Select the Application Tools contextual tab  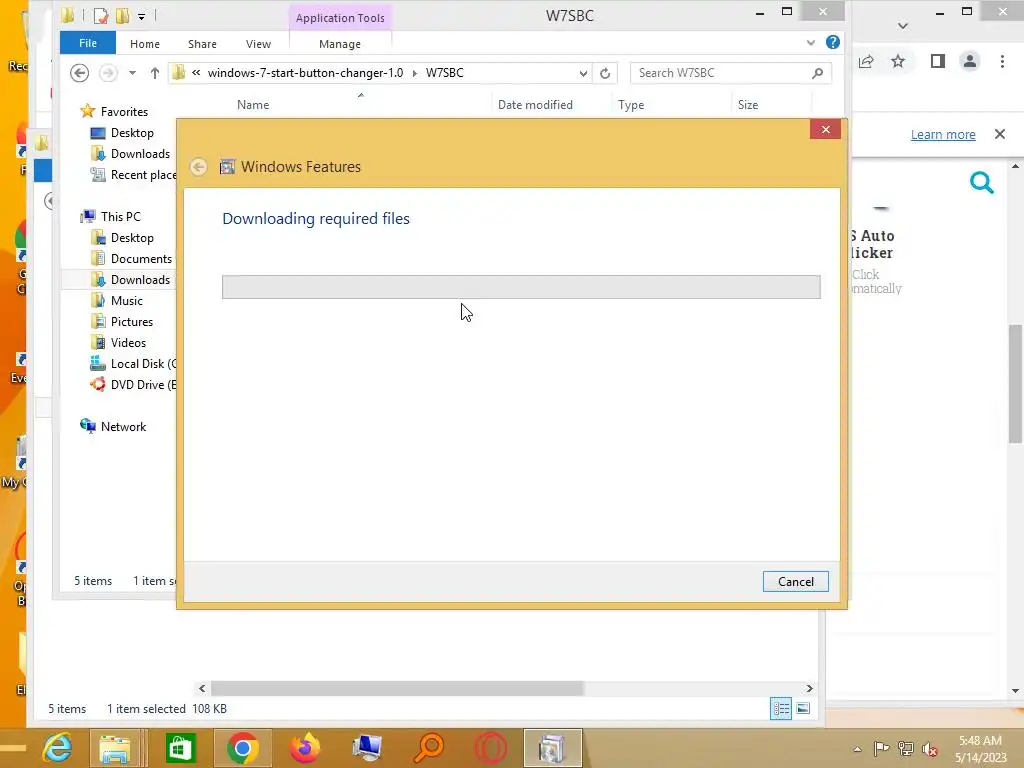340,18
